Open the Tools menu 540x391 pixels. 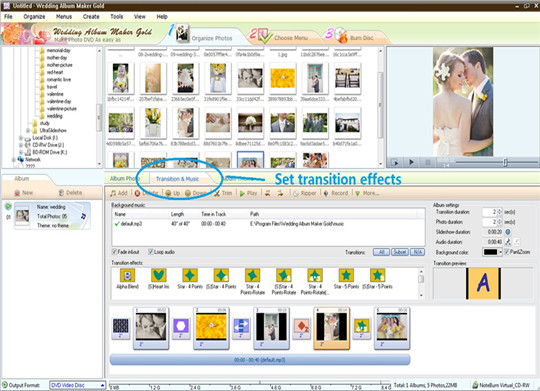point(116,17)
